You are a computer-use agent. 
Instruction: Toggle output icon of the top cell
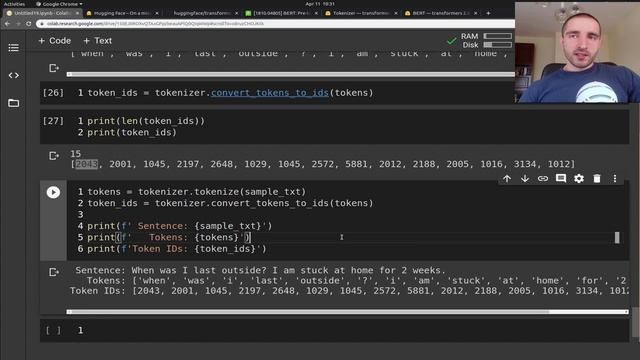point(54,68)
